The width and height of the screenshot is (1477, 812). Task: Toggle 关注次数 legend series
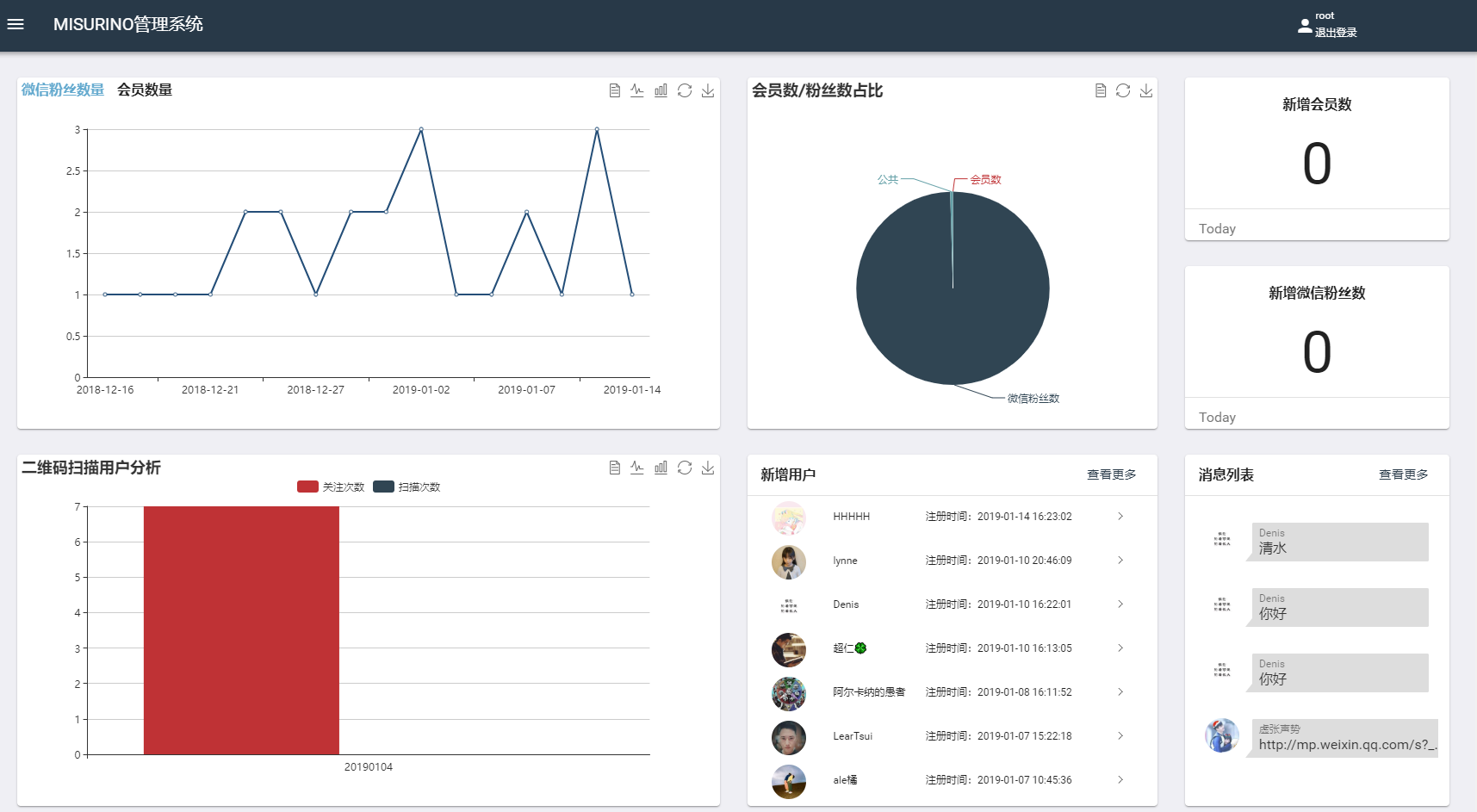click(331, 487)
